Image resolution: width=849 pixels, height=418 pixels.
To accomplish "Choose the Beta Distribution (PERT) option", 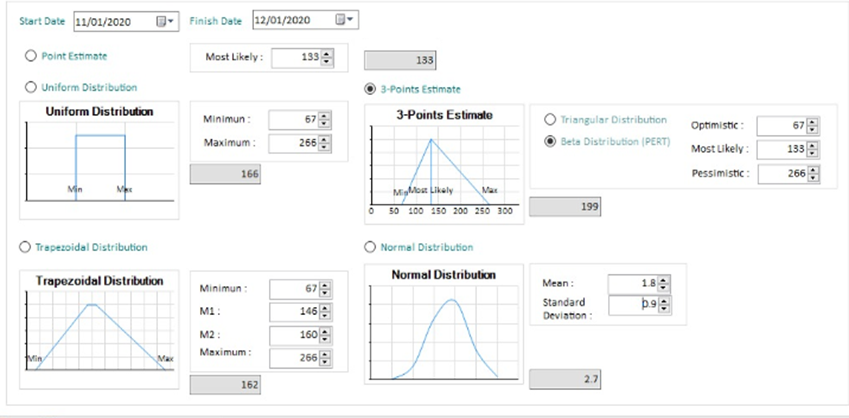I will click(550, 141).
